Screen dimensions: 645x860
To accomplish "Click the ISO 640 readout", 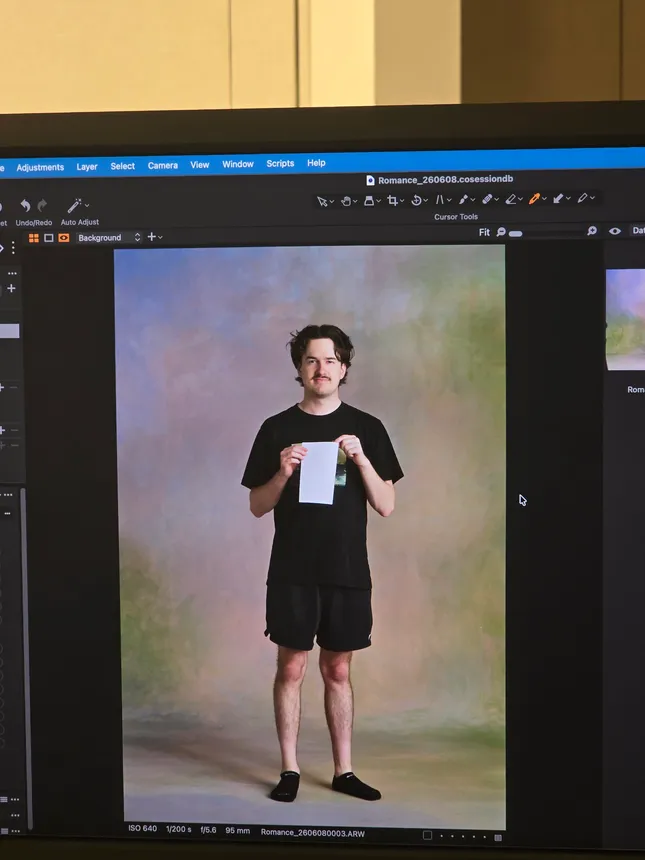I will [143, 828].
